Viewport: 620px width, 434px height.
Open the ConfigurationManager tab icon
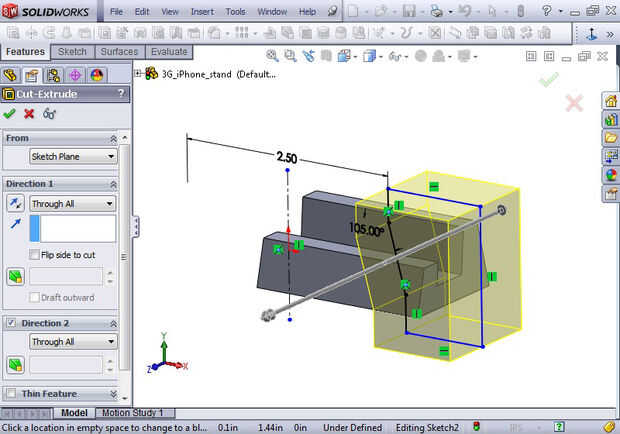pos(53,75)
